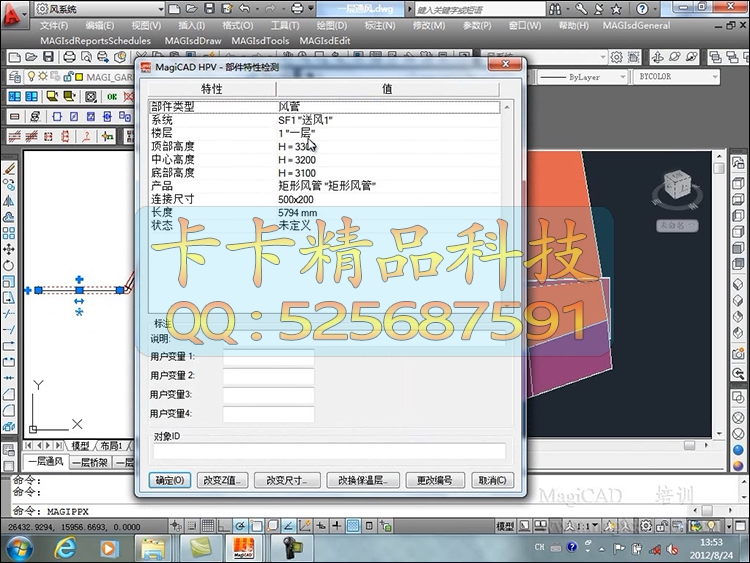The width and height of the screenshot is (750, 563).
Task: Click the 用户变量 1 input field
Action: pyautogui.click(x=268, y=356)
